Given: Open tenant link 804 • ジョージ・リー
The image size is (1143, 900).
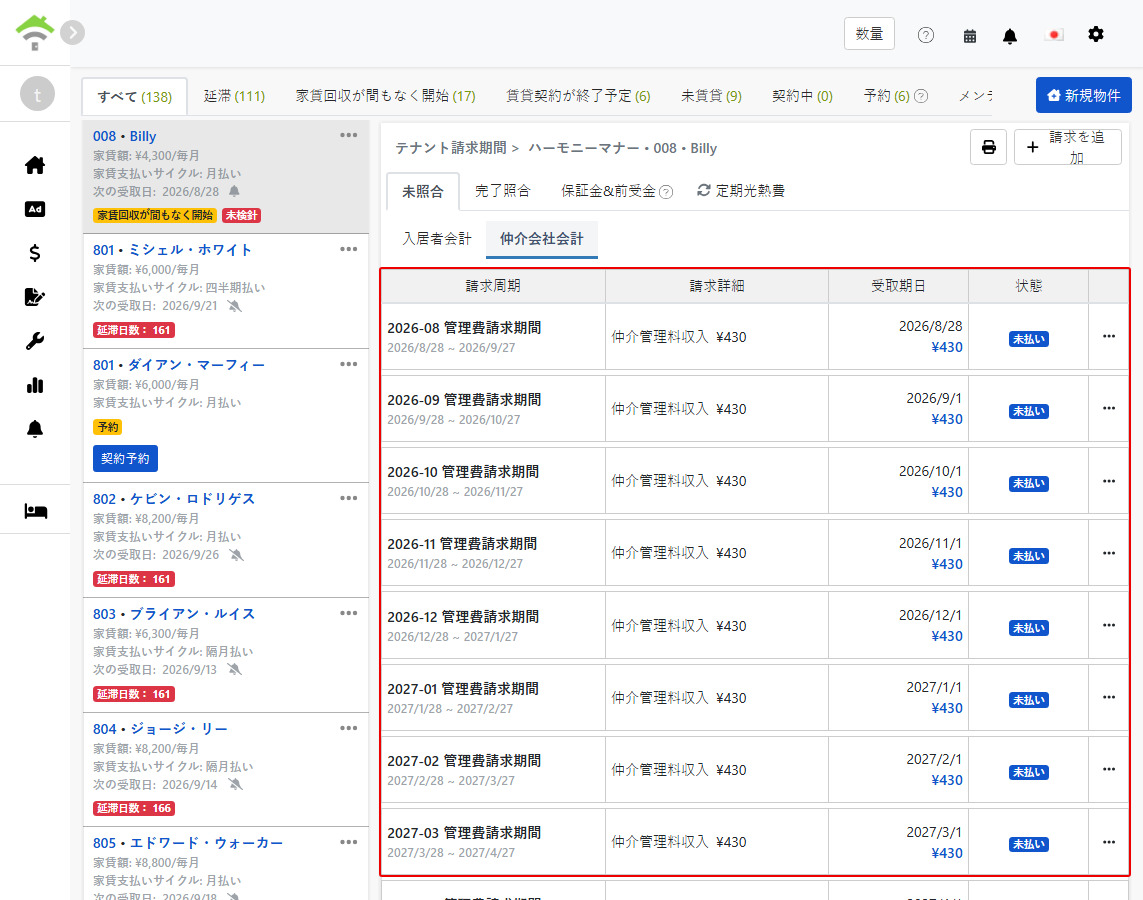Looking at the screenshot, I should (x=160, y=729).
